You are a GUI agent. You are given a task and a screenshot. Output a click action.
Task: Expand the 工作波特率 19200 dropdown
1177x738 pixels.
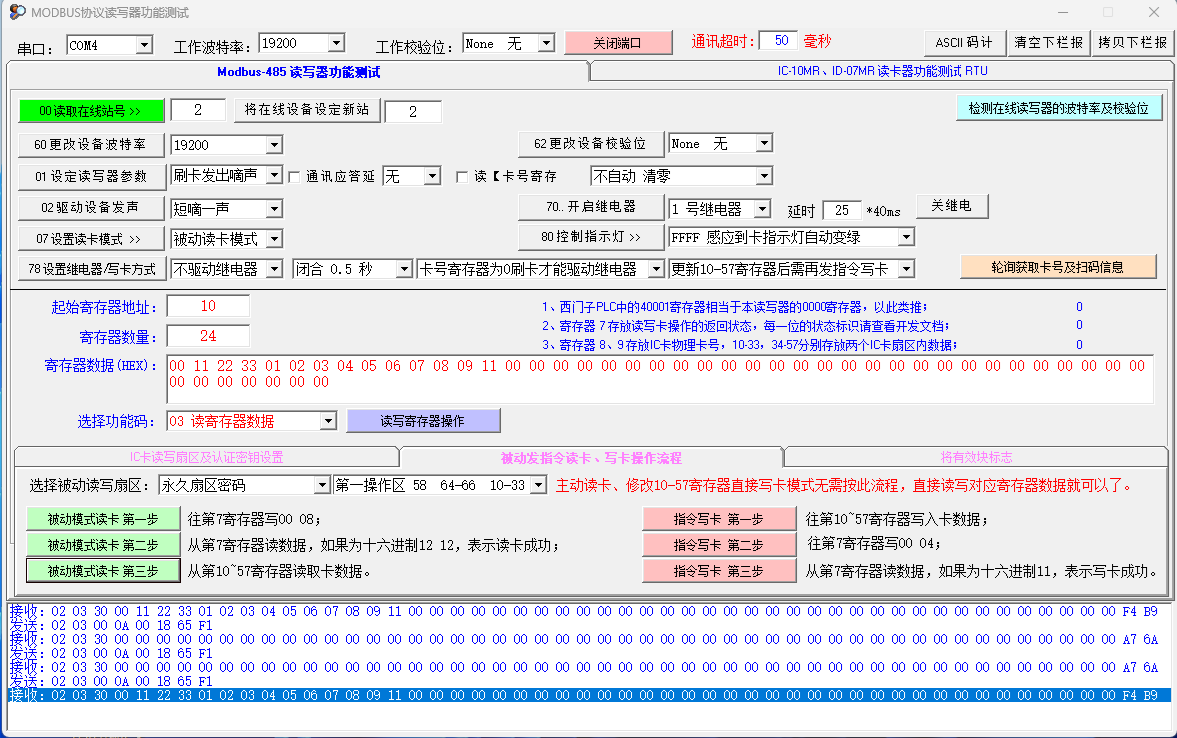[336, 43]
